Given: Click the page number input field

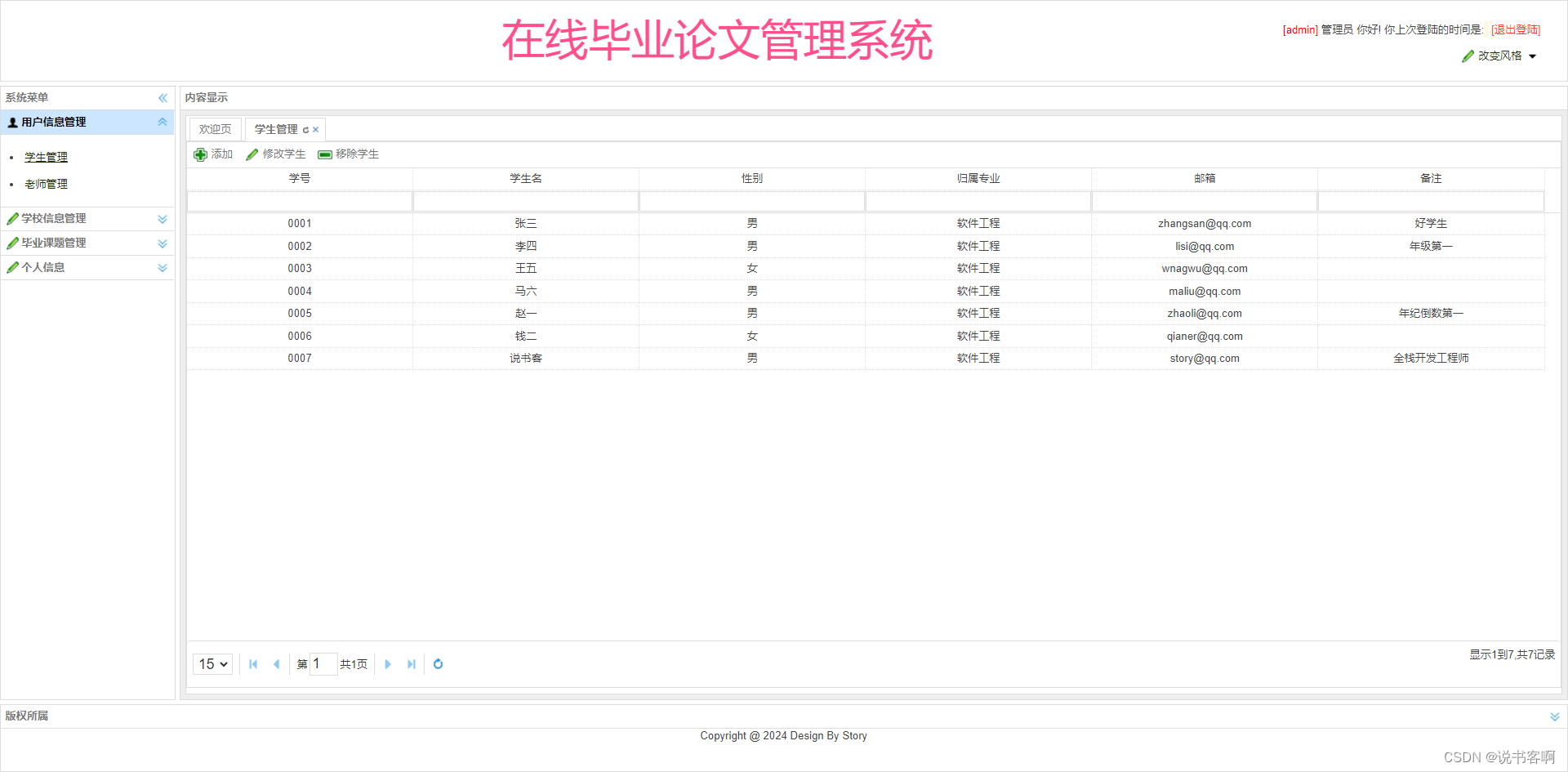Looking at the screenshot, I should pos(323,664).
